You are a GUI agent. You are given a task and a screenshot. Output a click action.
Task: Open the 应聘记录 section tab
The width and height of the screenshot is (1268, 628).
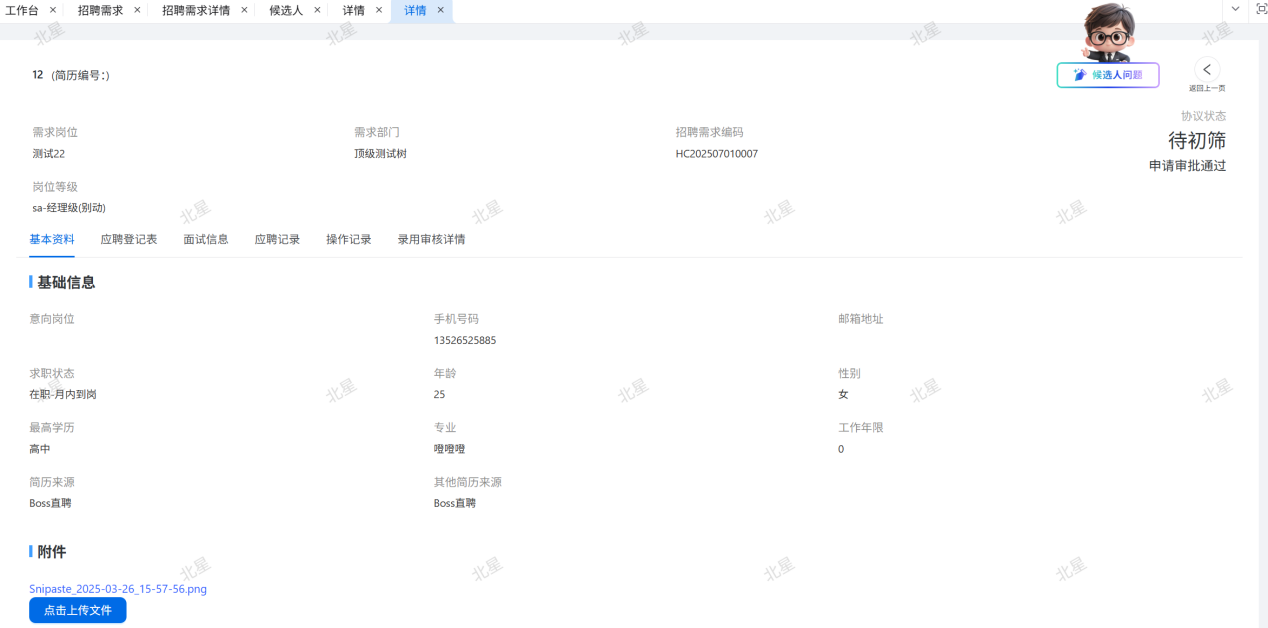point(277,239)
